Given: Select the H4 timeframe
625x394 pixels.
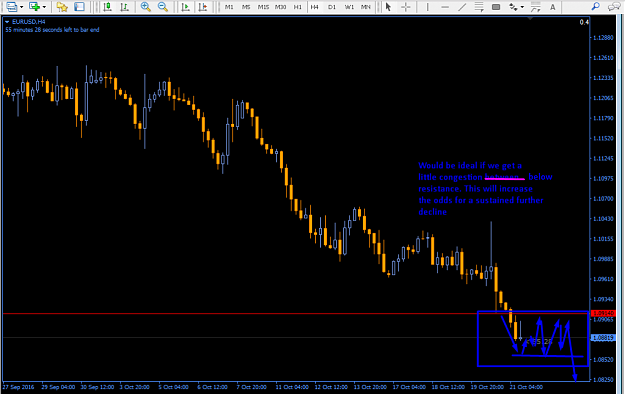Looking at the screenshot, I should click(x=314, y=7).
